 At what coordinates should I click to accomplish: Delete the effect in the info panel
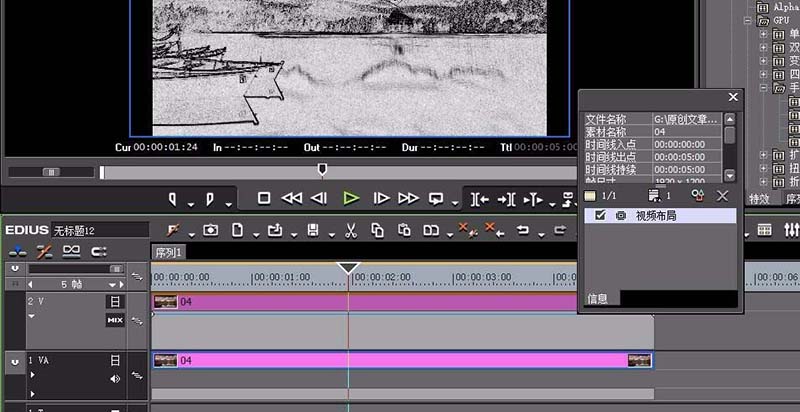722,196
